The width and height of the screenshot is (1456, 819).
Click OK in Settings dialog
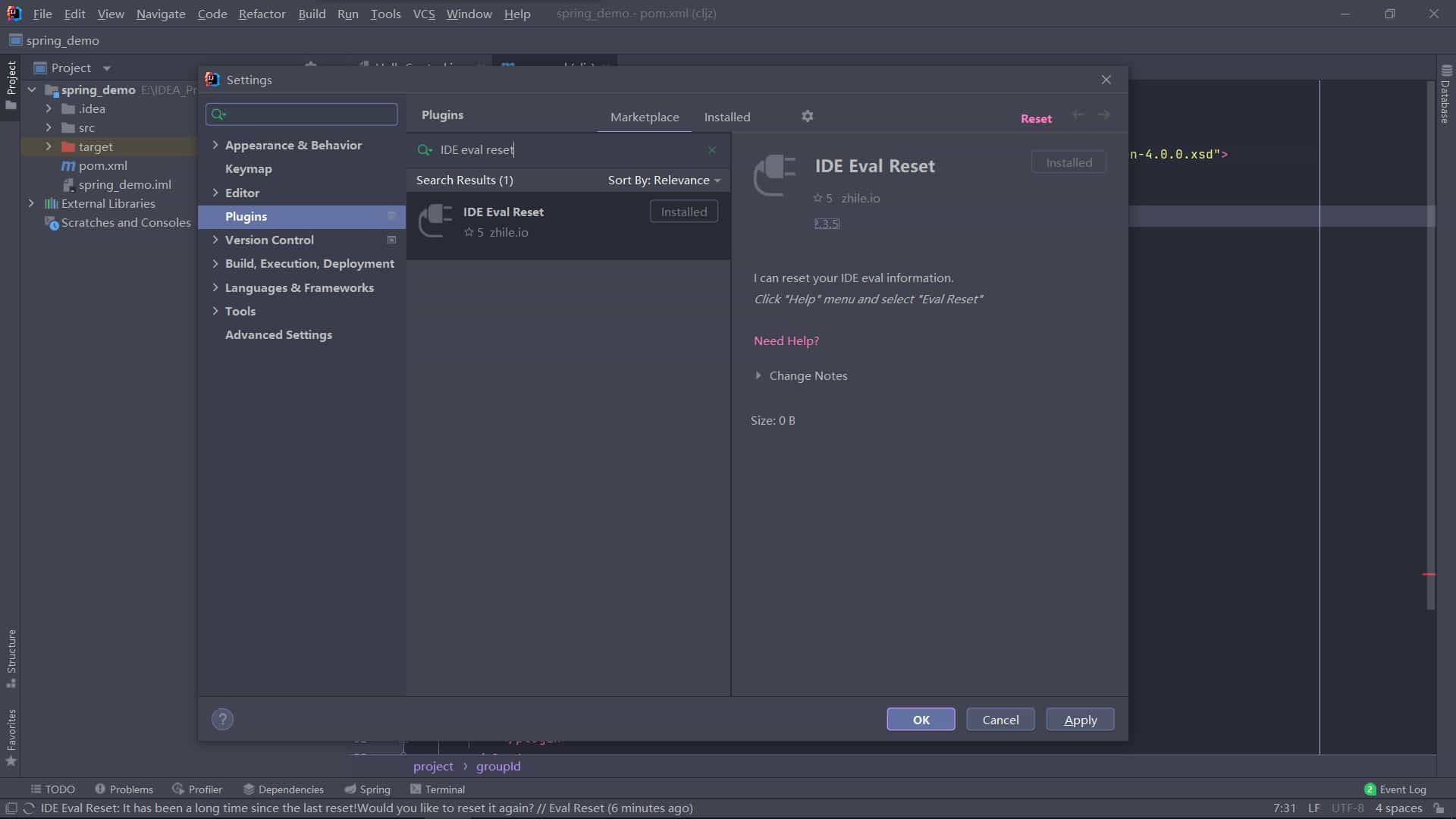tap(921, 720)
